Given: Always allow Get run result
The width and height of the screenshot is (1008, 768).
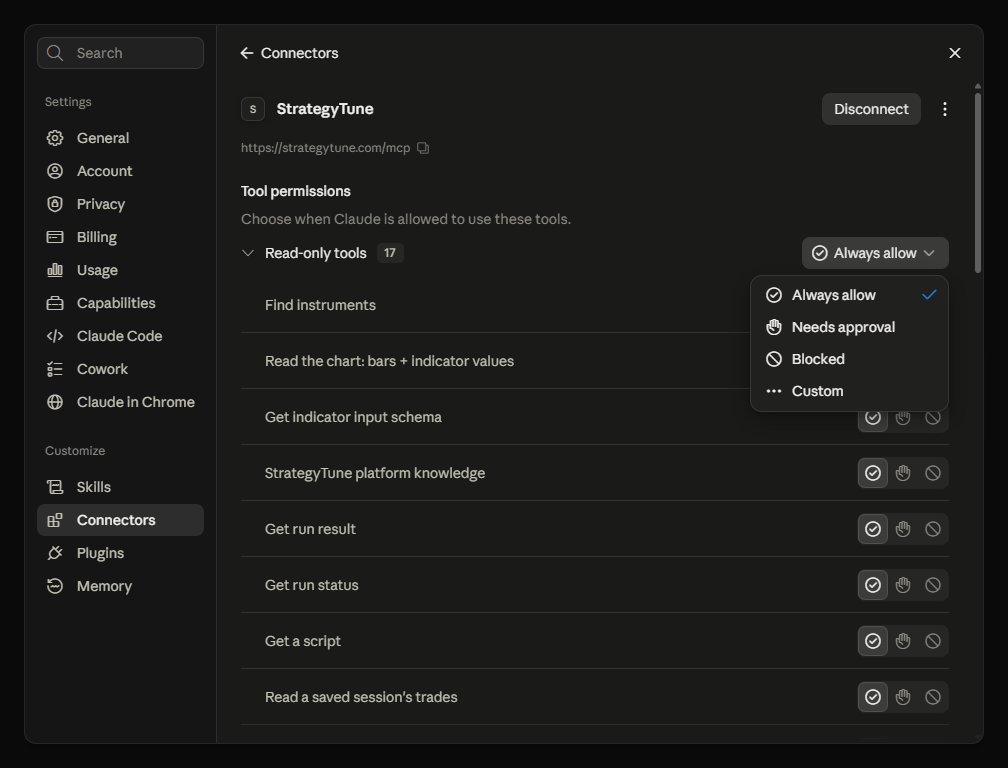Looking at the screenshot, I should 872,529.
